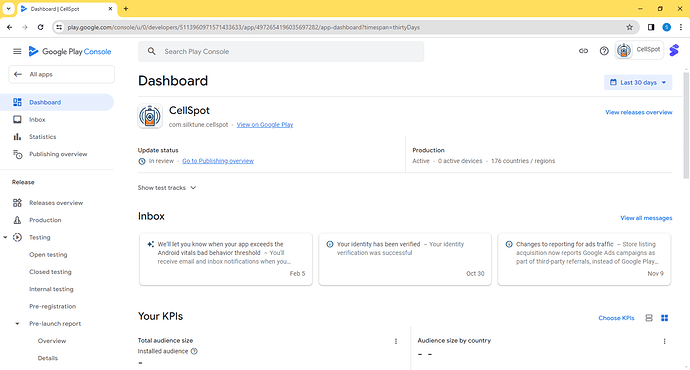Go back to All apps
This screenshot has height=370, width=690.
(x=62, y=74)
